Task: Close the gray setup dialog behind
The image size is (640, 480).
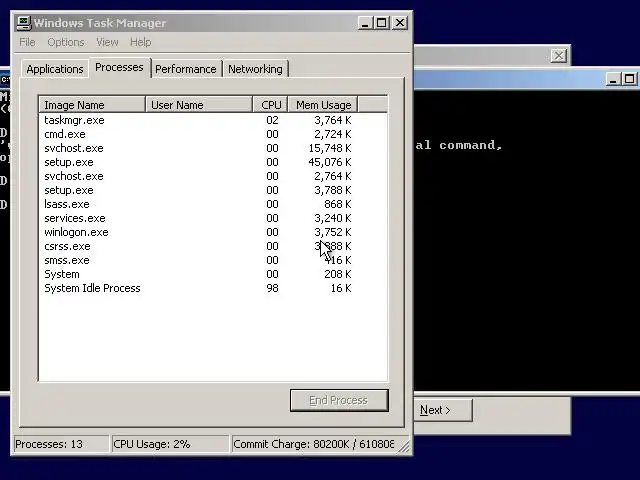Action: tap(558, 56)
